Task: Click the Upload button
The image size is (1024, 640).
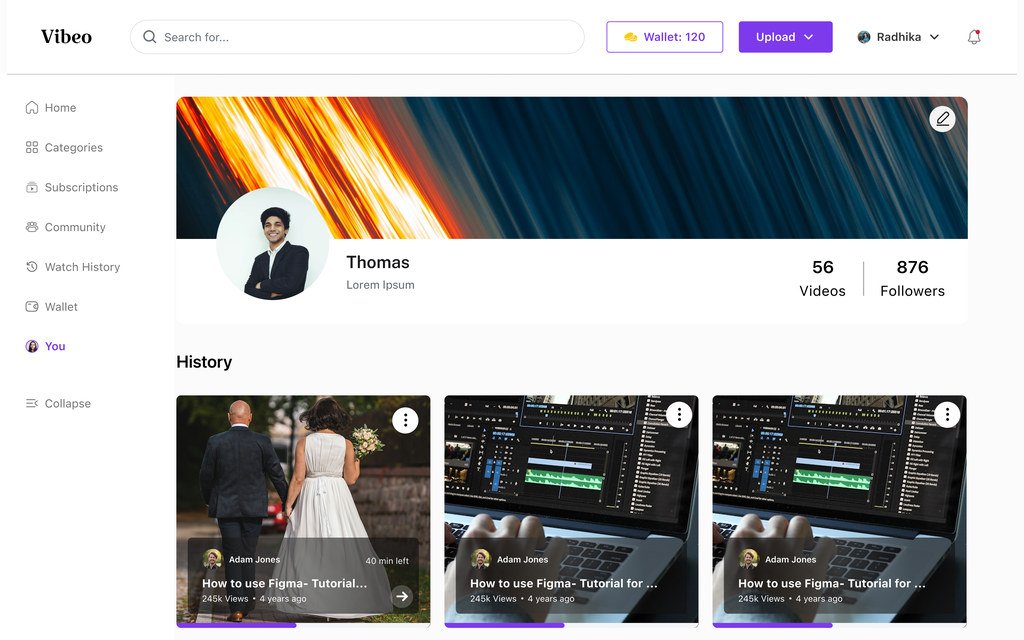Action: pos(785,37)
